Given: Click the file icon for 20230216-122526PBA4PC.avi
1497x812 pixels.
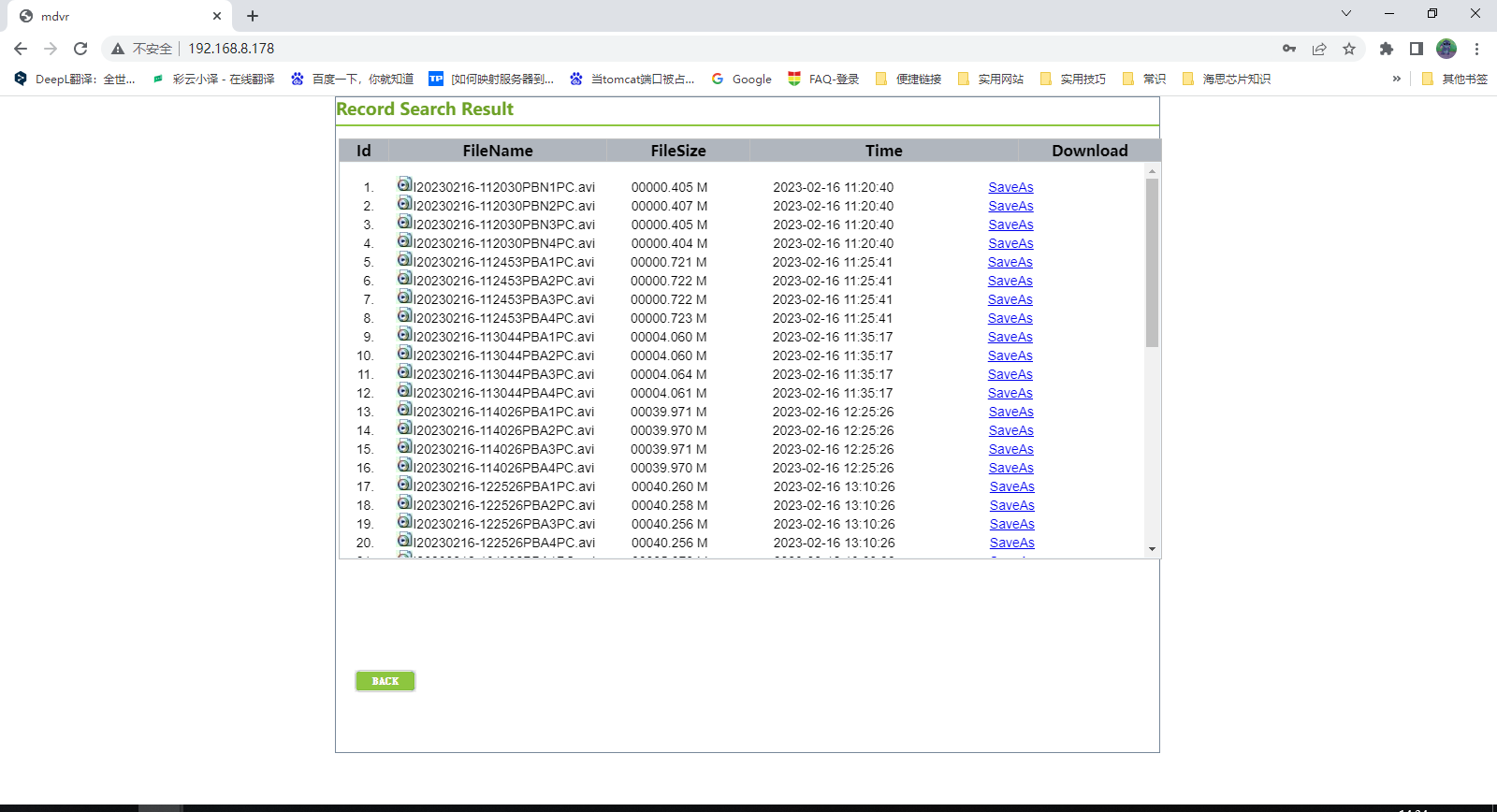Looking at the screenshot, I should 404,540.
